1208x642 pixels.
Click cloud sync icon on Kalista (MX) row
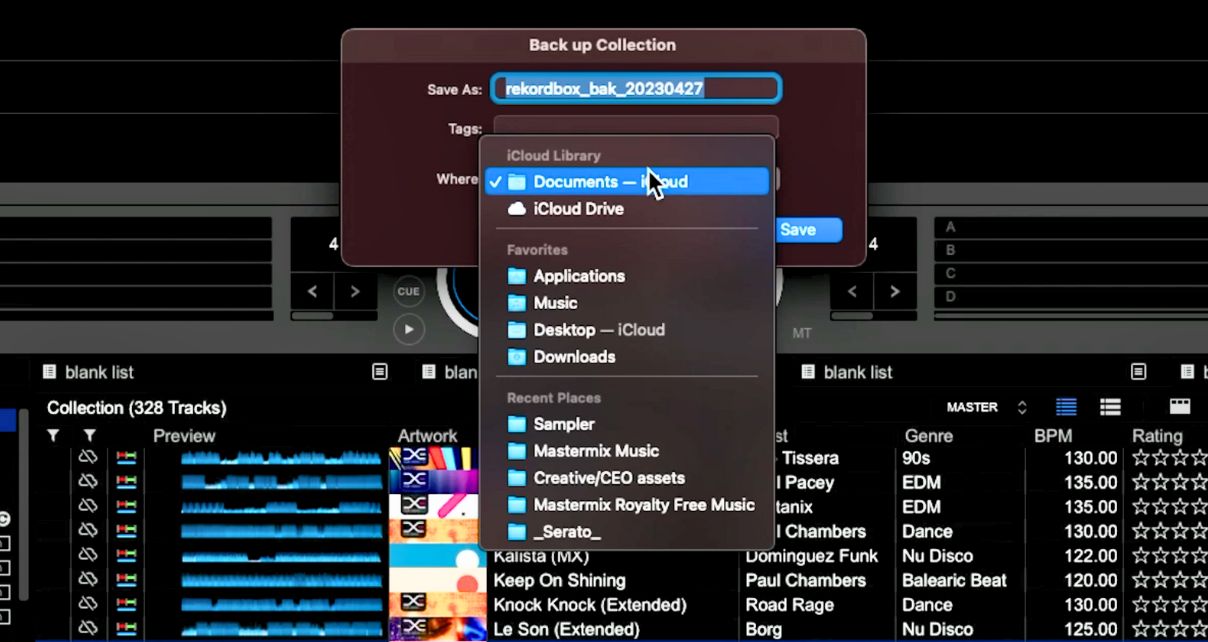tap(87, 555)
